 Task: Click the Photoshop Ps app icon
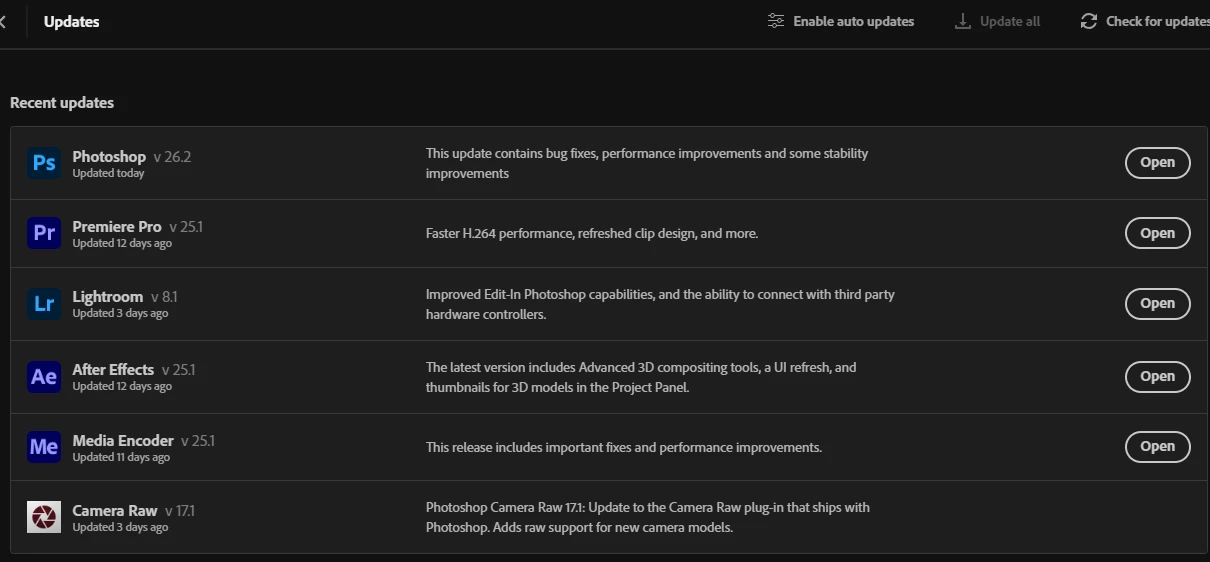[x=44, y=163]
